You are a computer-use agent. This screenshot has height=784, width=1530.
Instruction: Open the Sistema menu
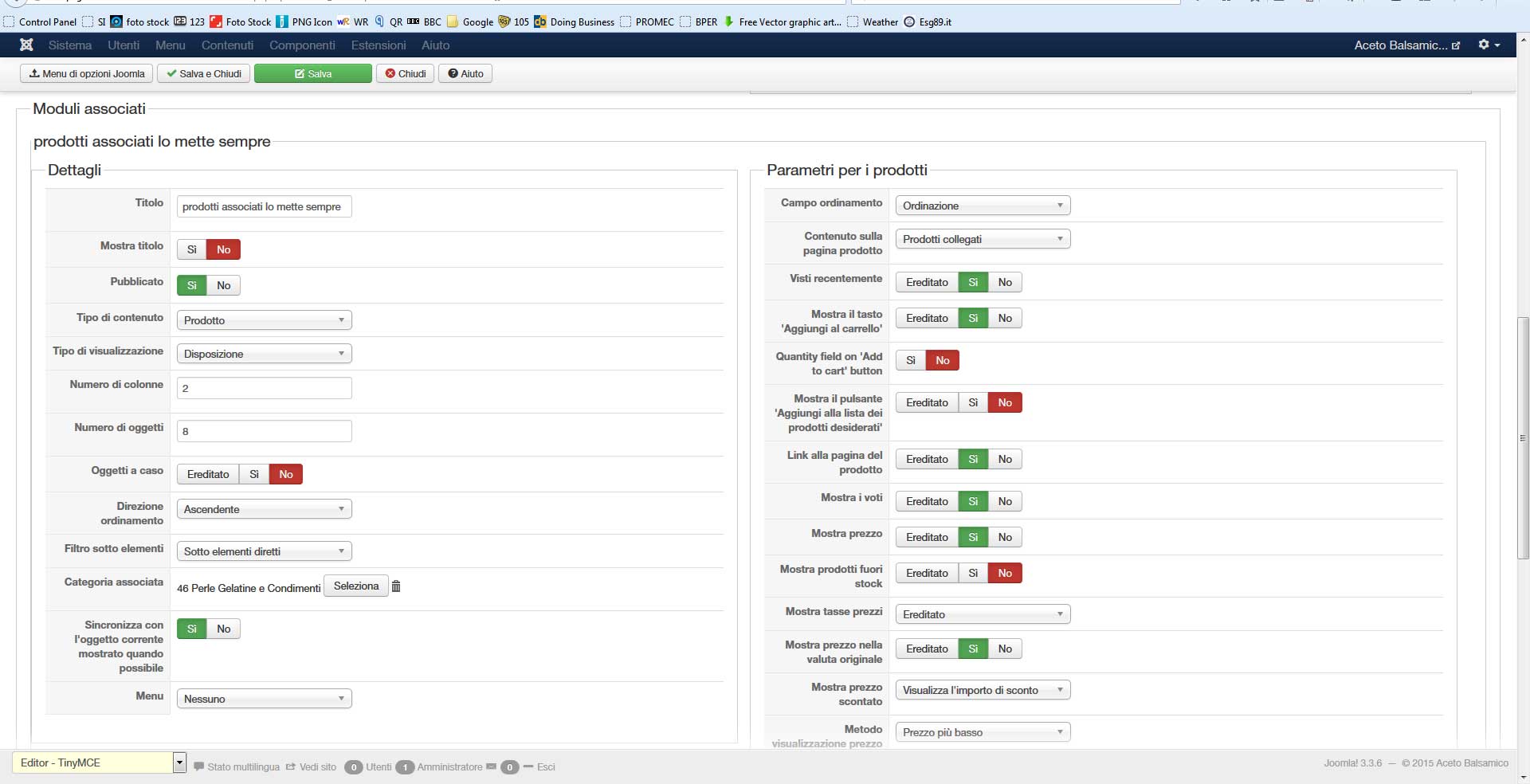[70, 45]
